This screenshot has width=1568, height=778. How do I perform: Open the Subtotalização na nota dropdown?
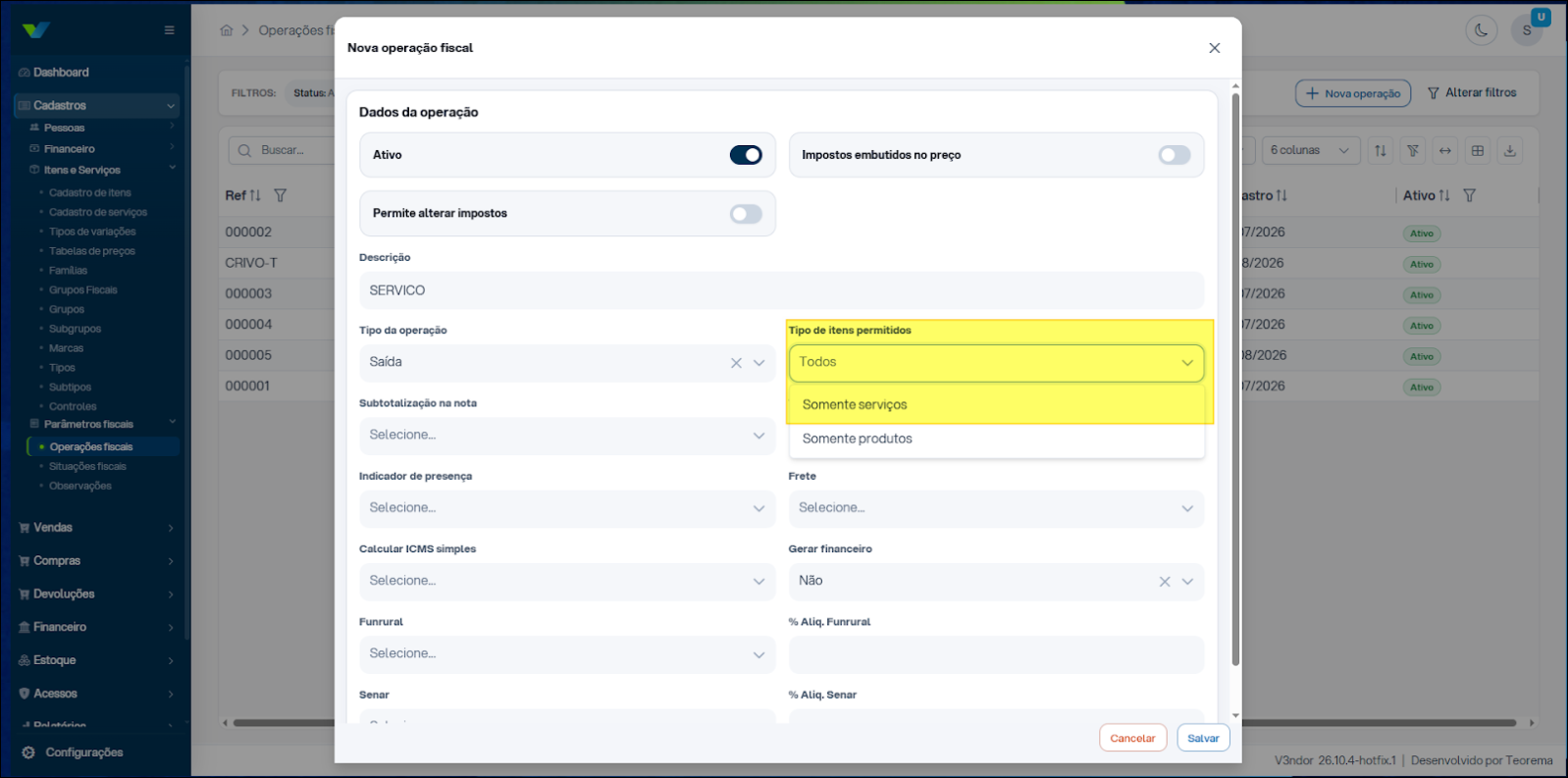coord(567,436)
